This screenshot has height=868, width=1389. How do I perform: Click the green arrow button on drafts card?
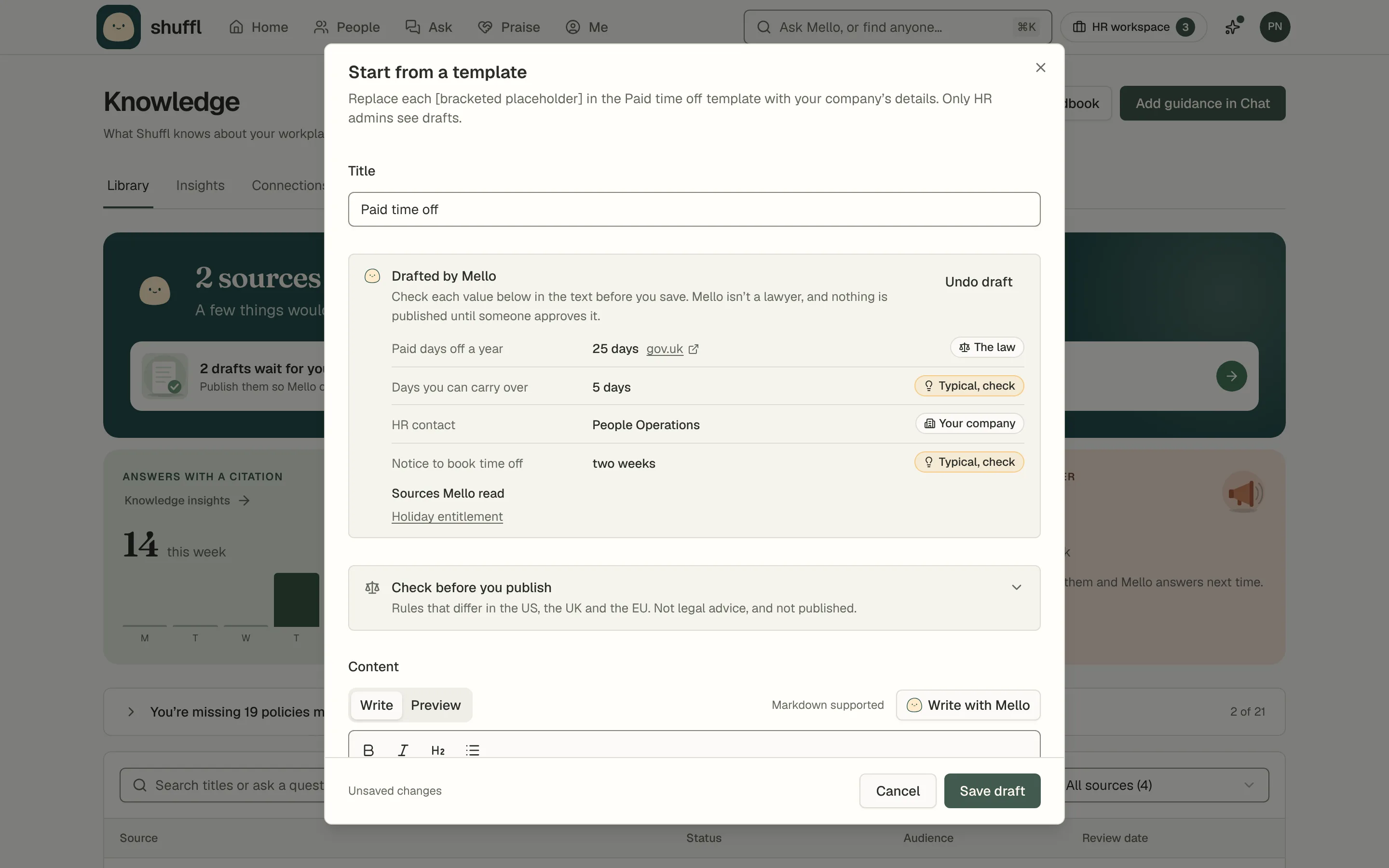coord(1231,376)
